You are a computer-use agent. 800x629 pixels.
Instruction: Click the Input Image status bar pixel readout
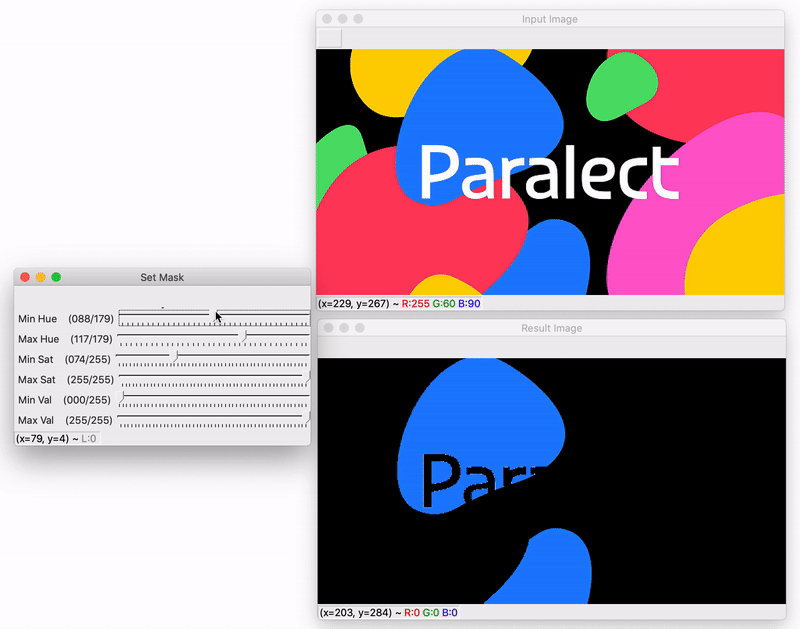pyautogui.click(x=399, y=304)
